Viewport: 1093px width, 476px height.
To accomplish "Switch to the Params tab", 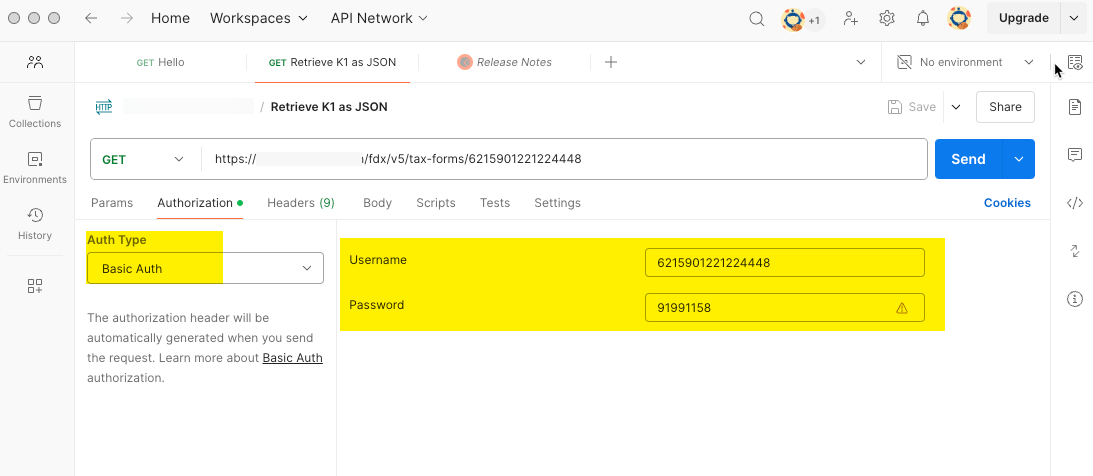I will 112,203.
